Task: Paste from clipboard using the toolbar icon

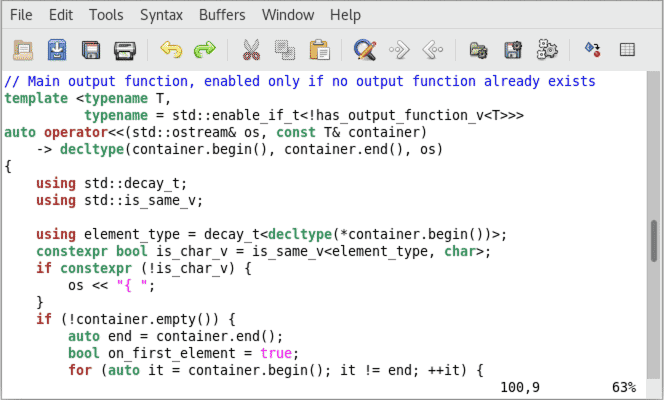Action: click(318, 49)
